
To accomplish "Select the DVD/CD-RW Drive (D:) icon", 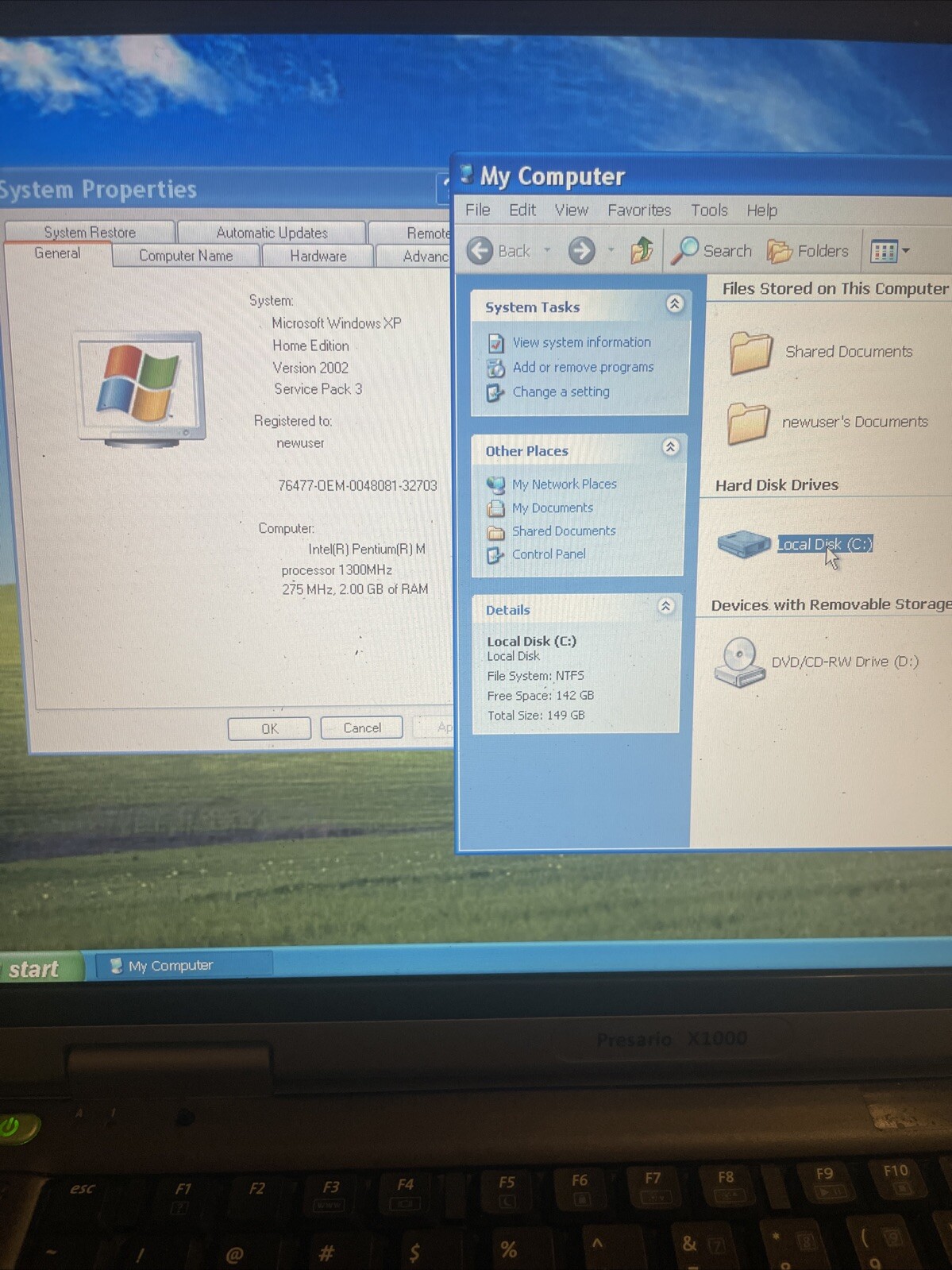I will tap(738, 662).
